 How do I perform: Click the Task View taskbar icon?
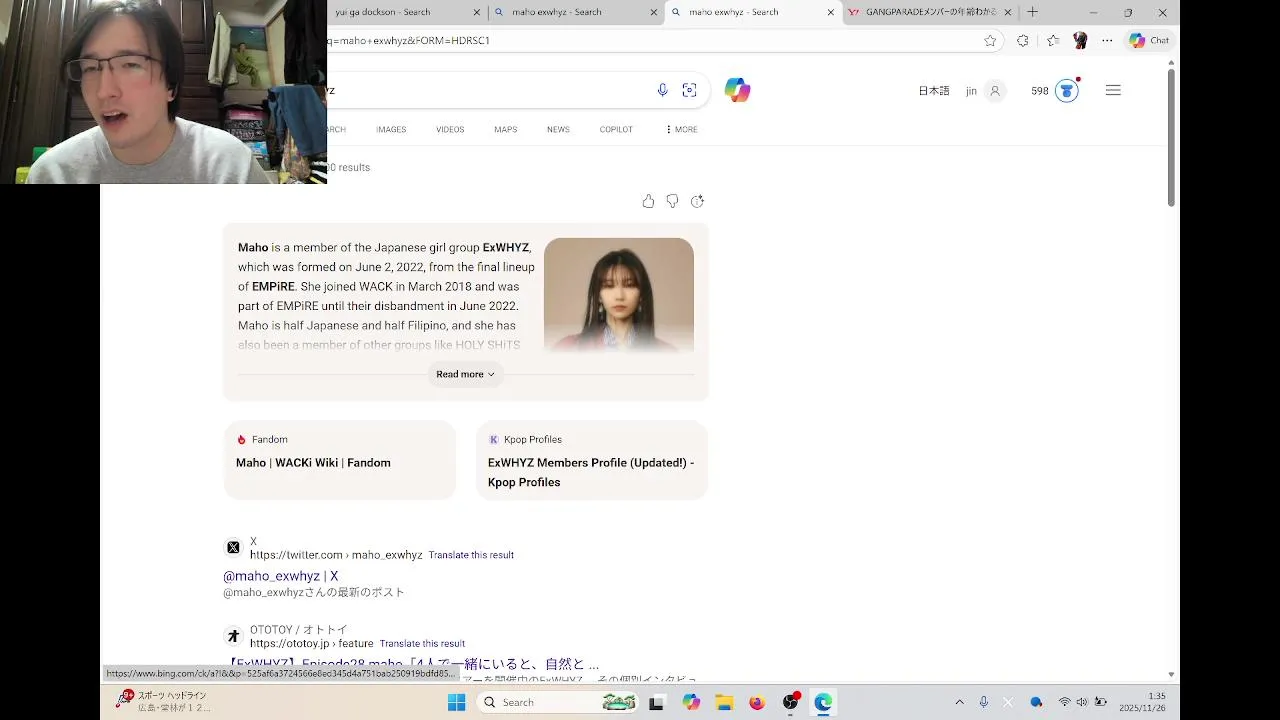[x=656, y=702]
